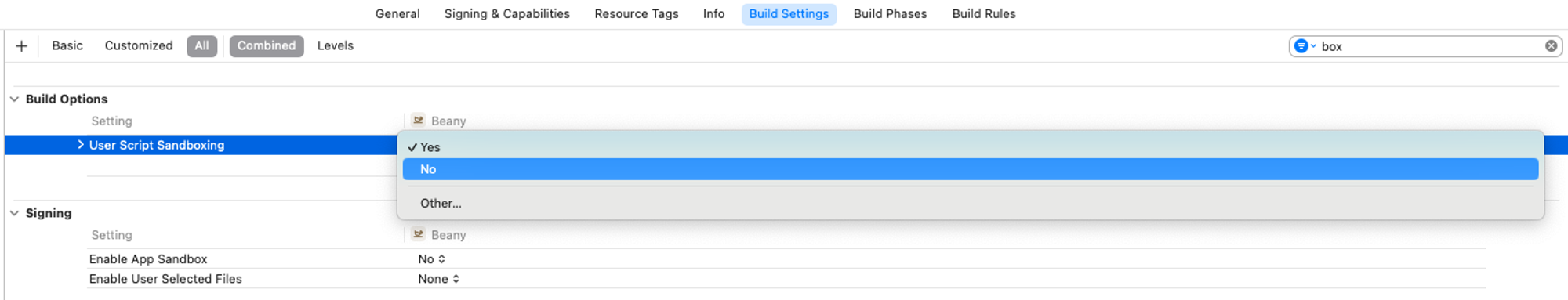Add a build setting with plus icon
Image resolution: width=1568 pixels, height=300 pixels.
point(21,46)
